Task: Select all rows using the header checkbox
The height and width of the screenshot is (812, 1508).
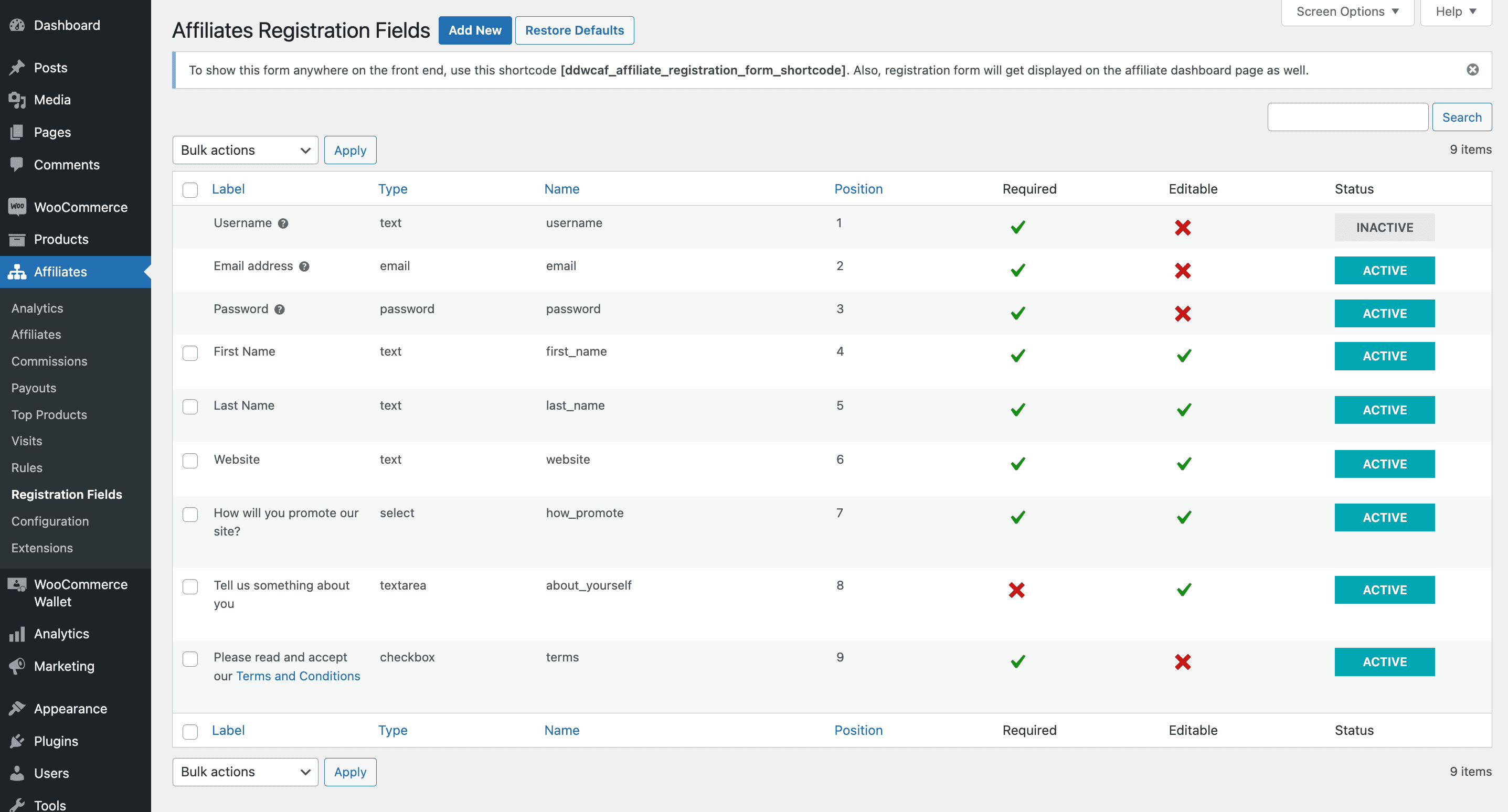Action: tap(190, 190)
